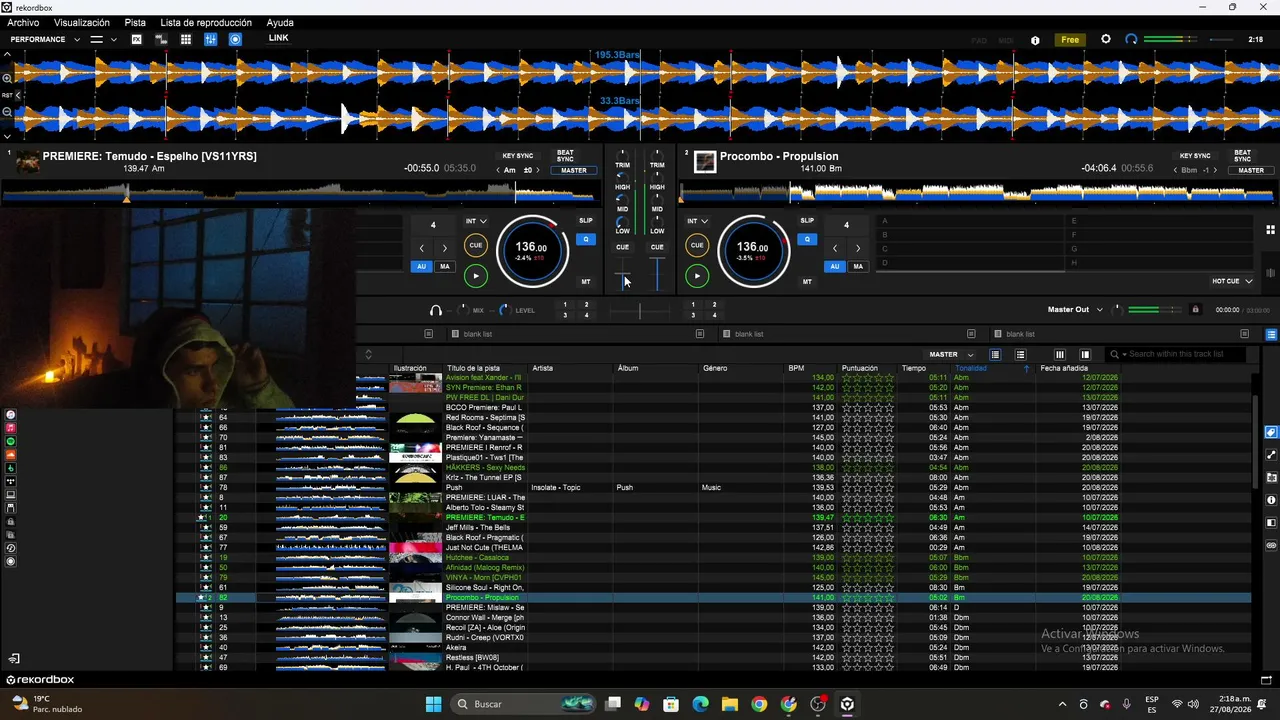Play deck 2
Screen dimensions: 1280x720
coord(697,276)
